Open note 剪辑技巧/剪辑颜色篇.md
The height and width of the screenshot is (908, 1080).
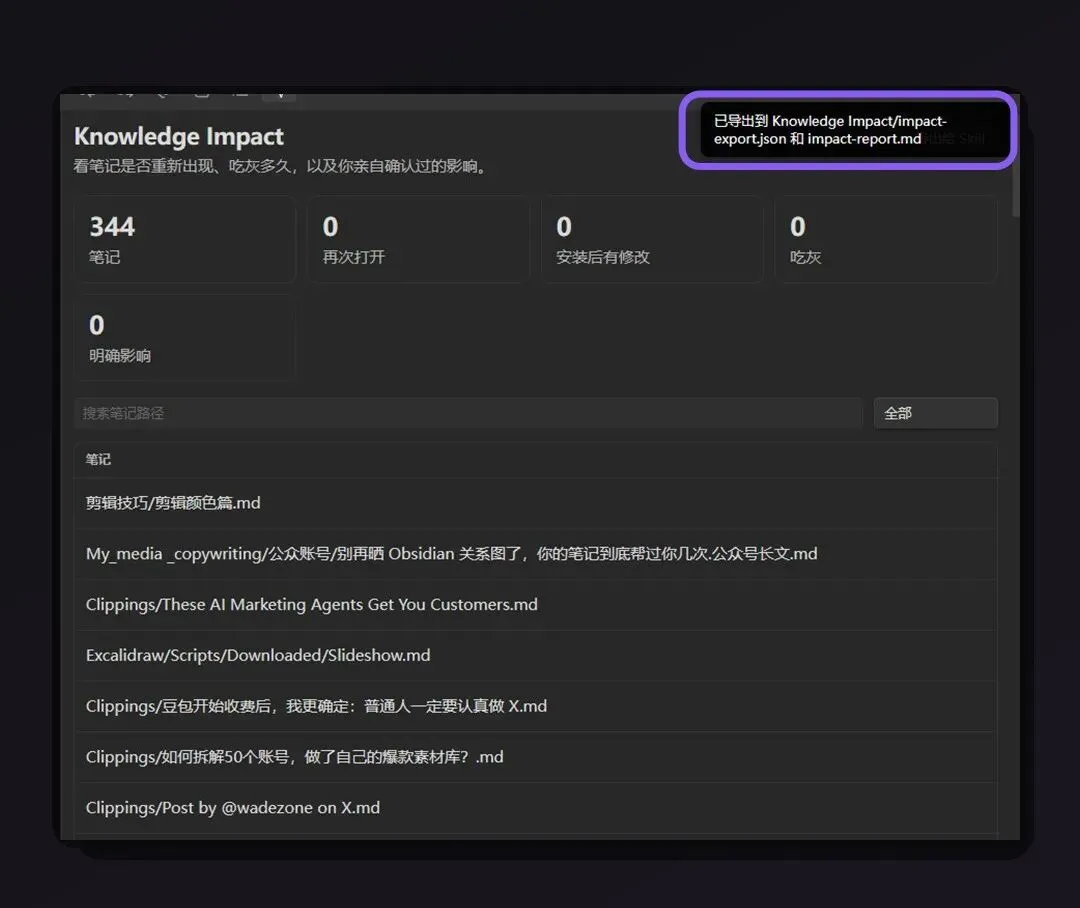tap(536, 503)
